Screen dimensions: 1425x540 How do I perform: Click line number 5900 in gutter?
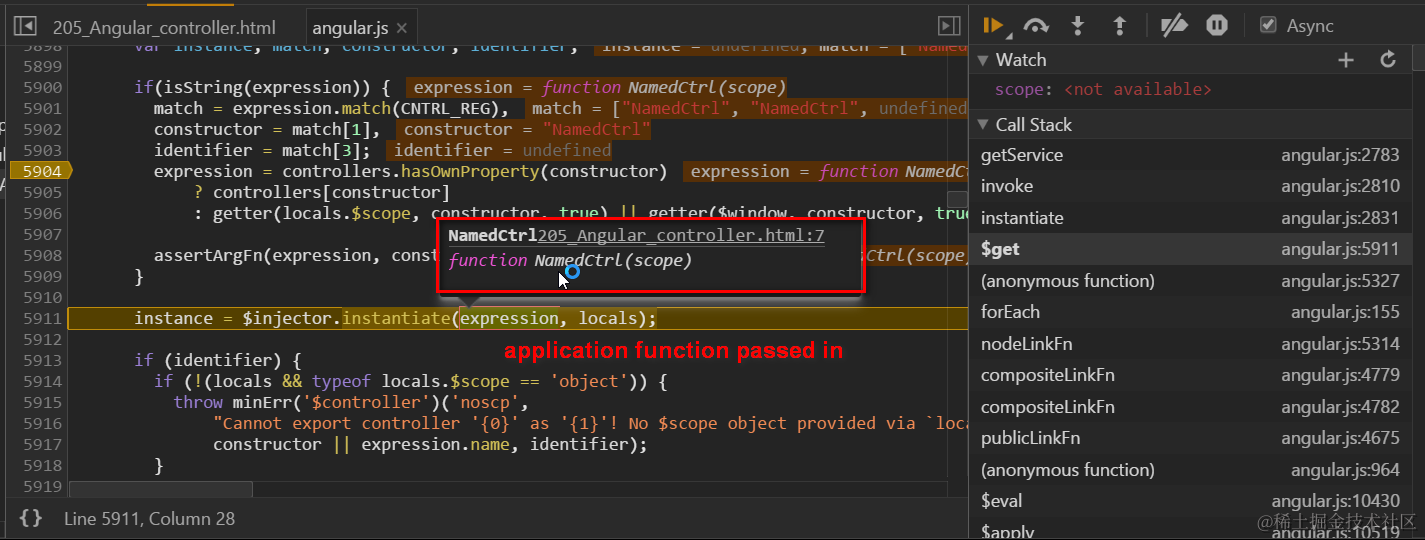[x=40, y=87]
